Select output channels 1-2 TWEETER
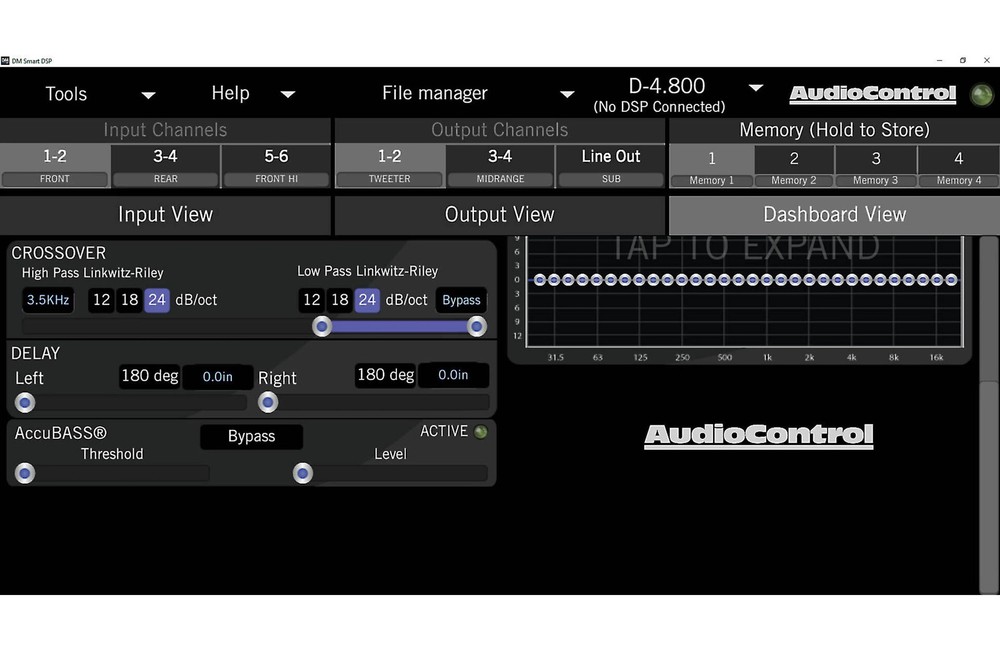This screenshot has width=1000, height=650. click(x=390, y=166)
